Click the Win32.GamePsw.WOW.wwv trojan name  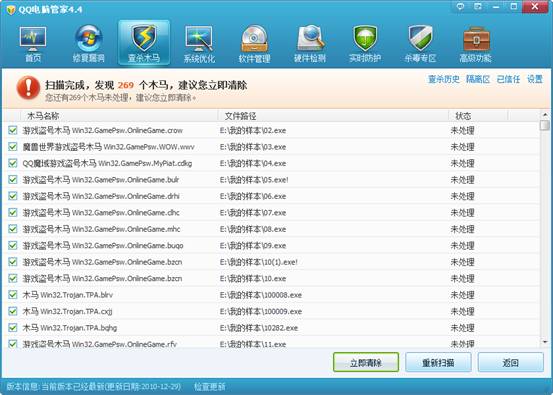[x=149, y=147]
